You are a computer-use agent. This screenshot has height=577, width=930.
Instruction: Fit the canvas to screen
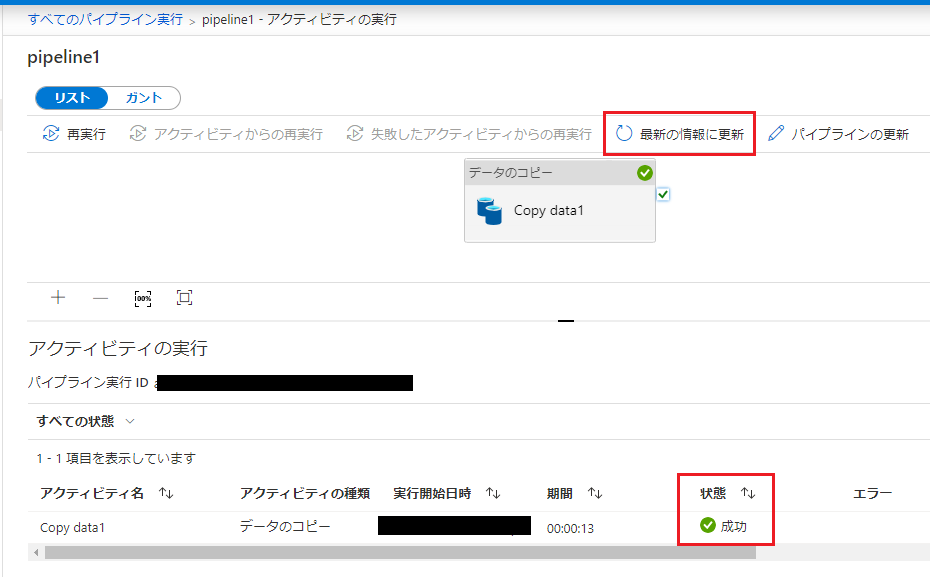click(x=184, y=298)
